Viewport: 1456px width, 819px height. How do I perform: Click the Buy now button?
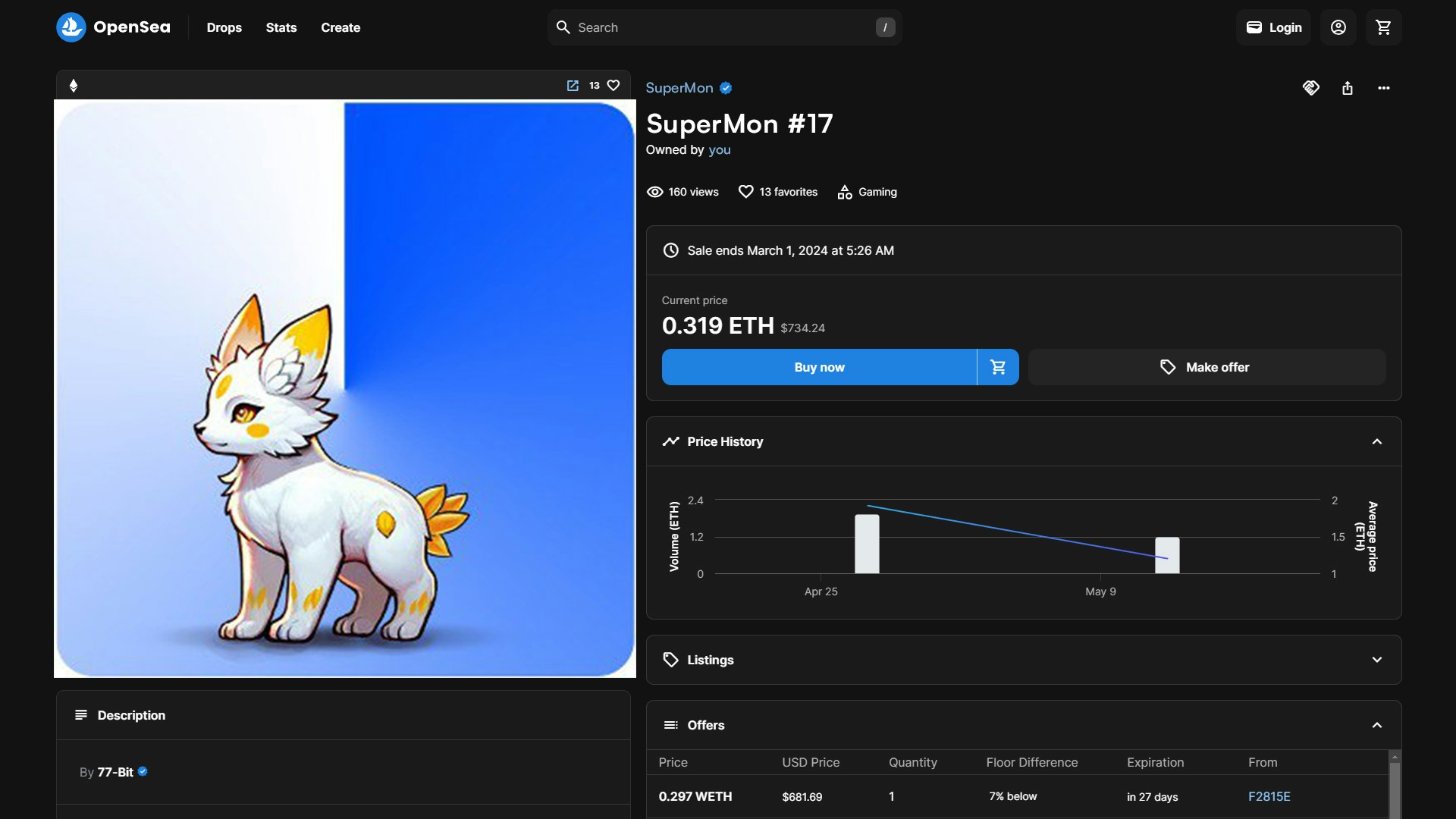(819, 367)
